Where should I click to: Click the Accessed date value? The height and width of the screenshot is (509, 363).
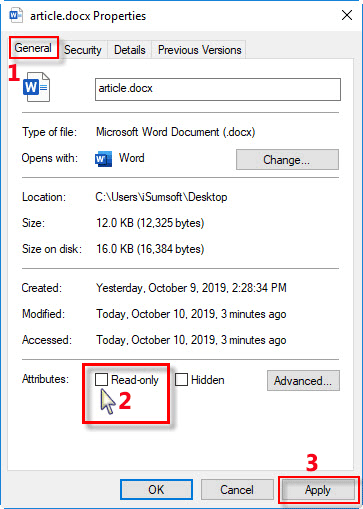191,340
